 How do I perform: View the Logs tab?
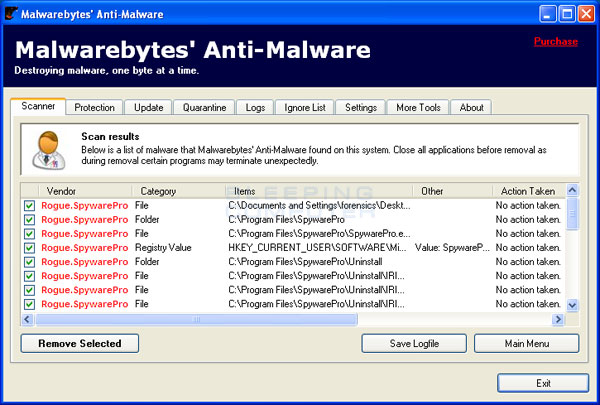[255, 108]
